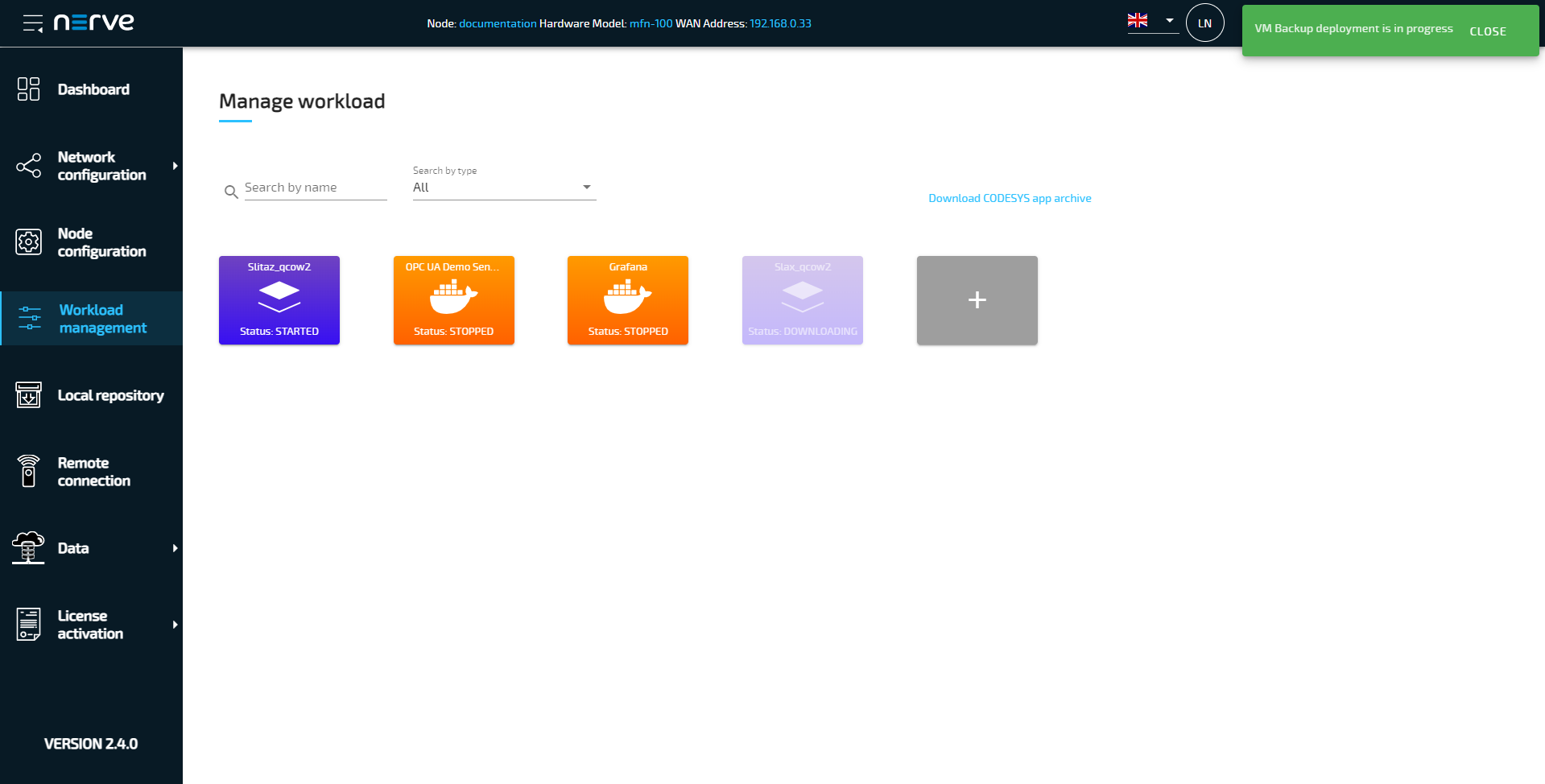Click the nerve logo in the header
Image resolution: width=1545 pixels, height=784 pixels.
(93, 22)
